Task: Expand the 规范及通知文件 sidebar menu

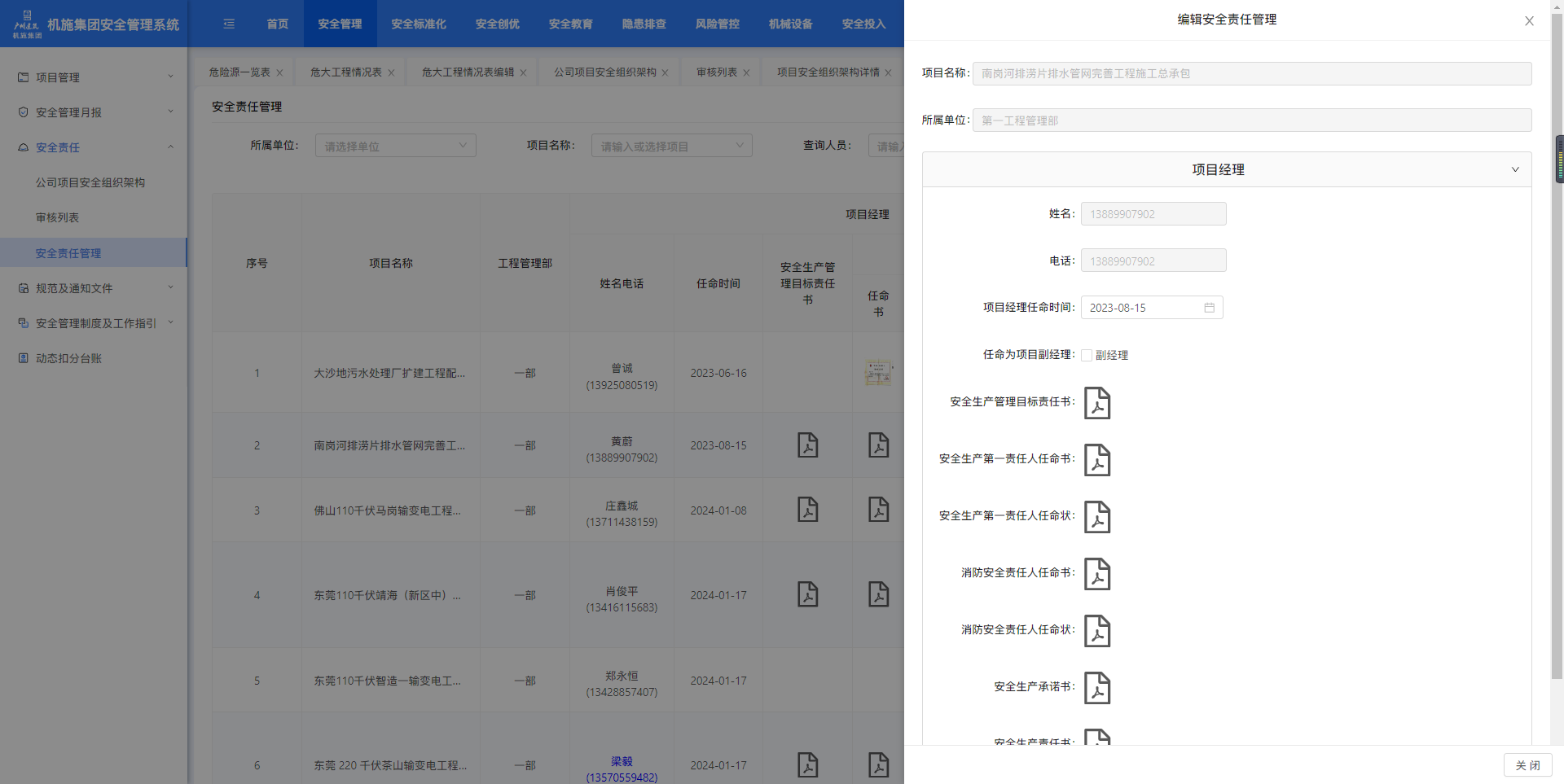Action: (94, 288)
